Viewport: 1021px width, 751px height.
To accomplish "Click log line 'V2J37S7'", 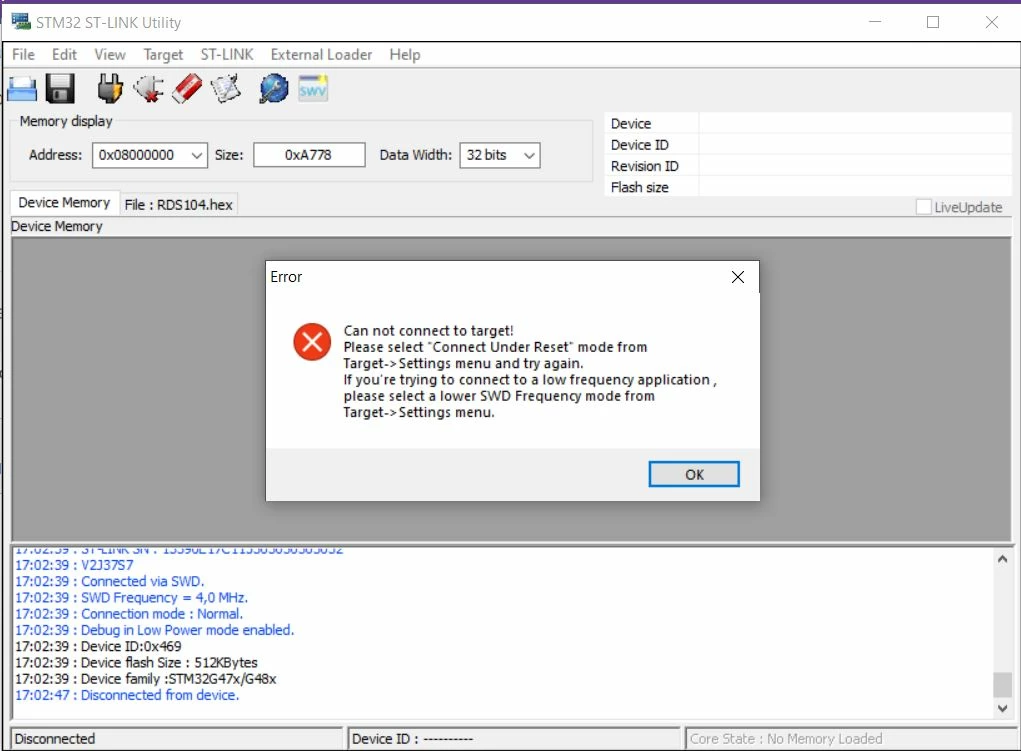I will pyautogui.click(x=74, y=565).
